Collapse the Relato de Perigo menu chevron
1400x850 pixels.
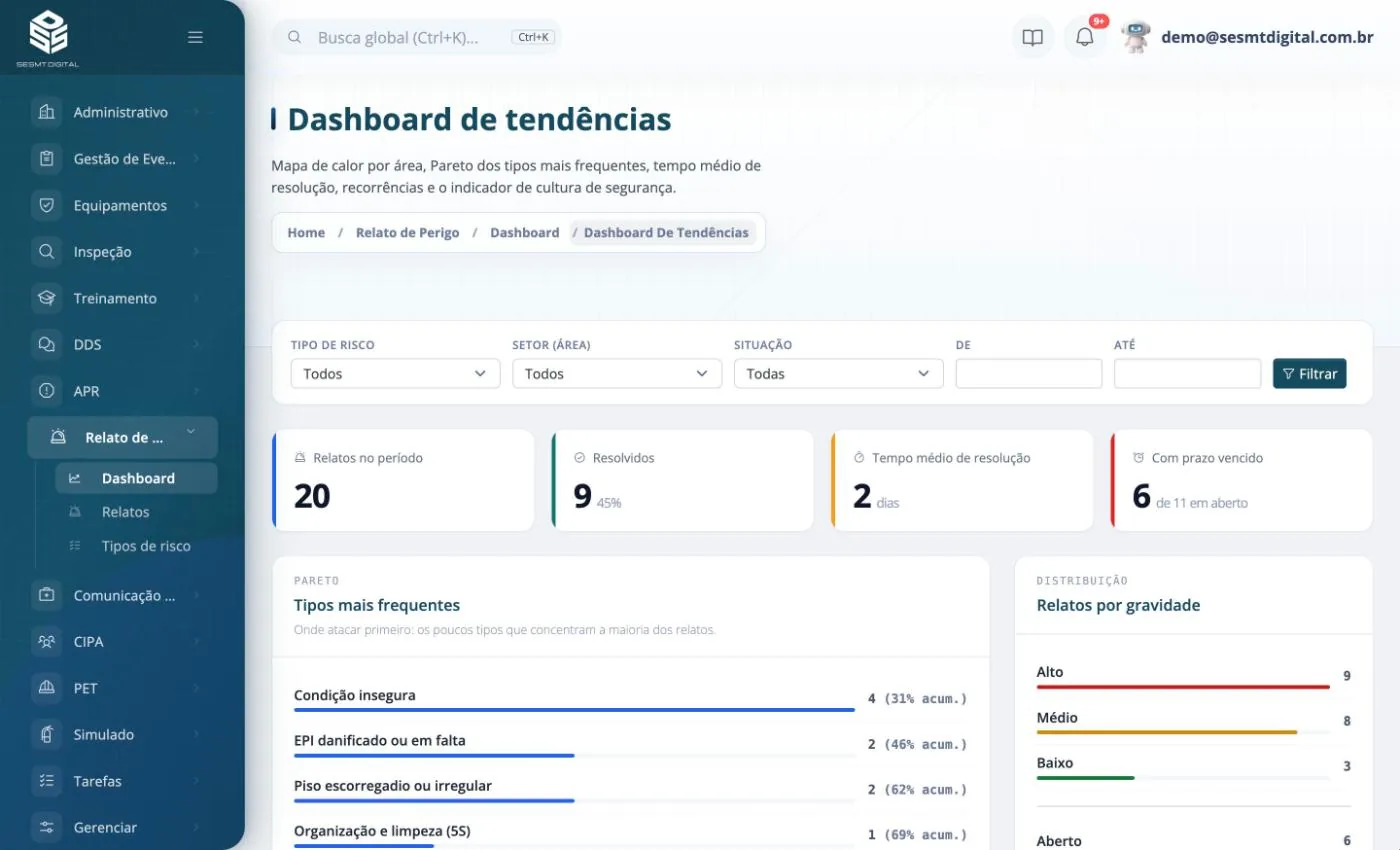[190, 433]
